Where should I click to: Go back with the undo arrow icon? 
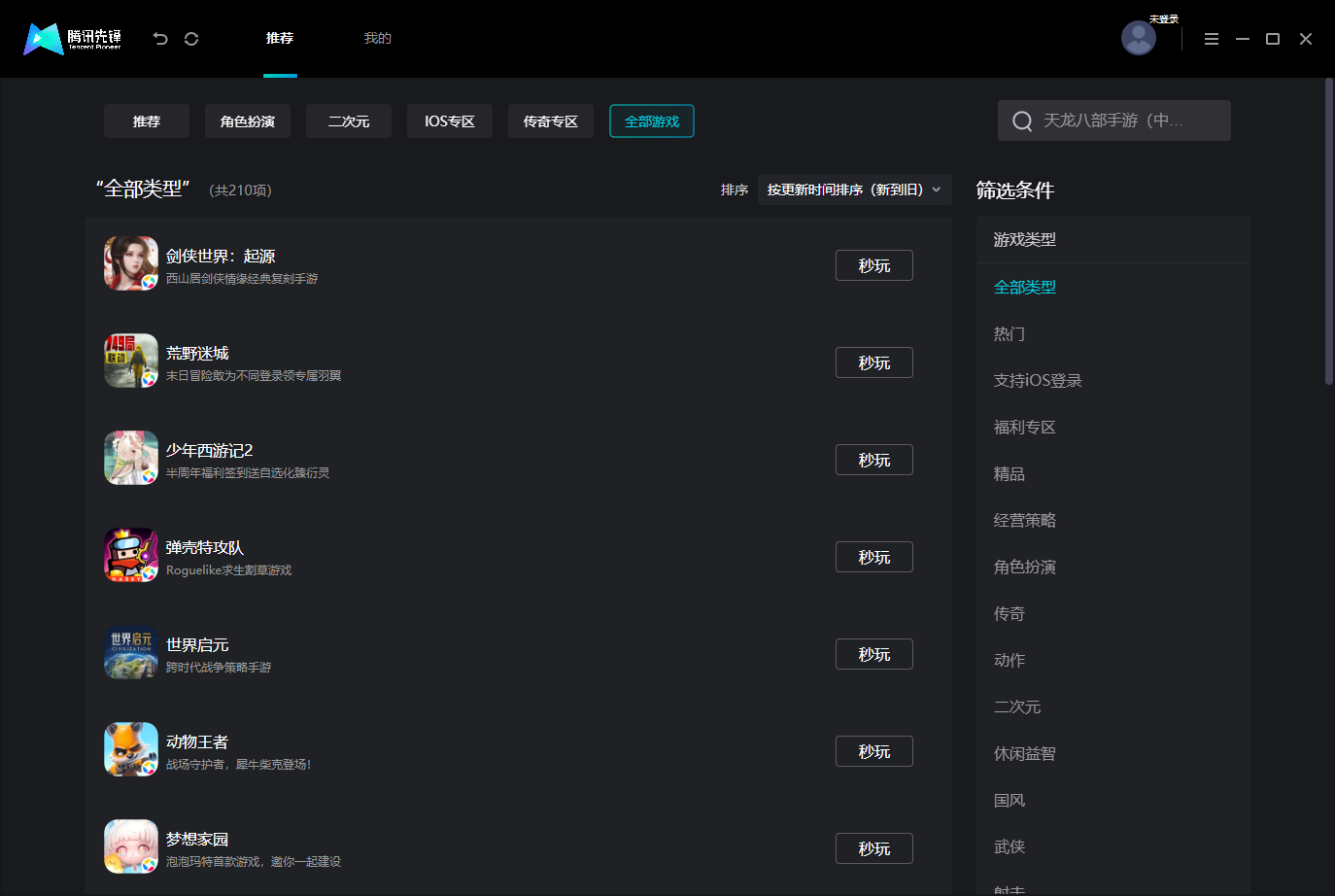(160, 39)
